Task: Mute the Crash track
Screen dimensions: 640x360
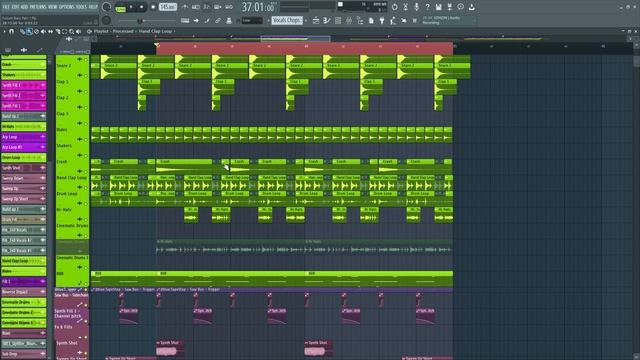Action: (86, 172)
